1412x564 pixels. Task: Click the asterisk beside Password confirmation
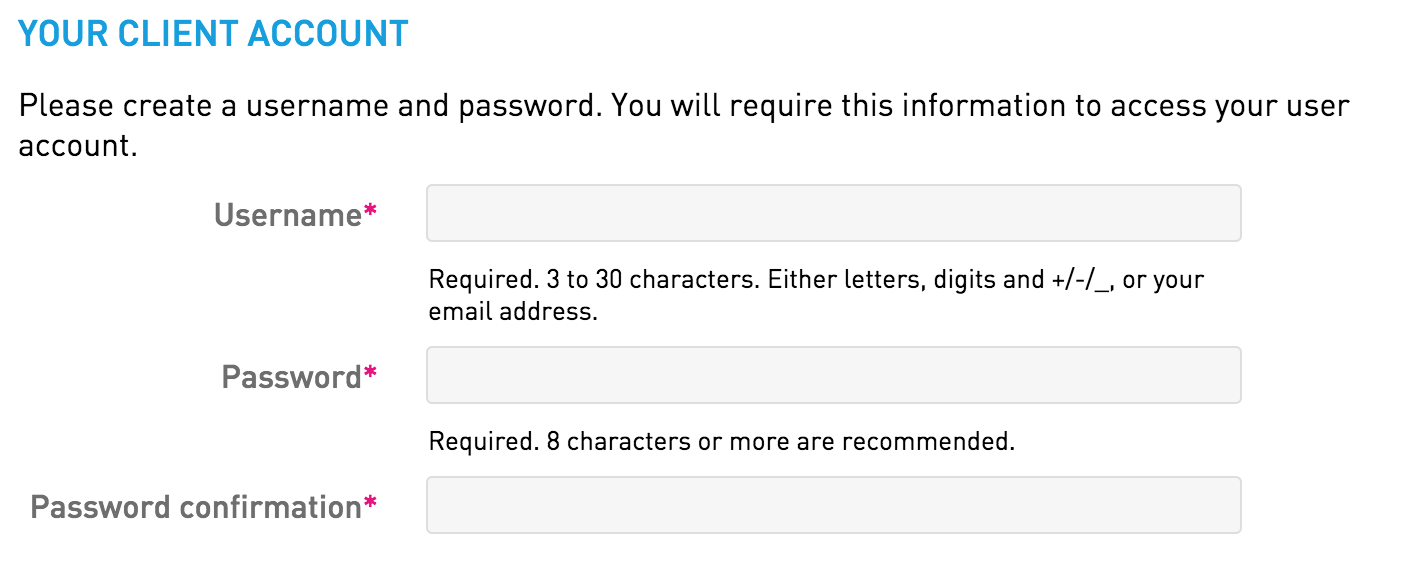pyautogui.click(x=371, y=505)
